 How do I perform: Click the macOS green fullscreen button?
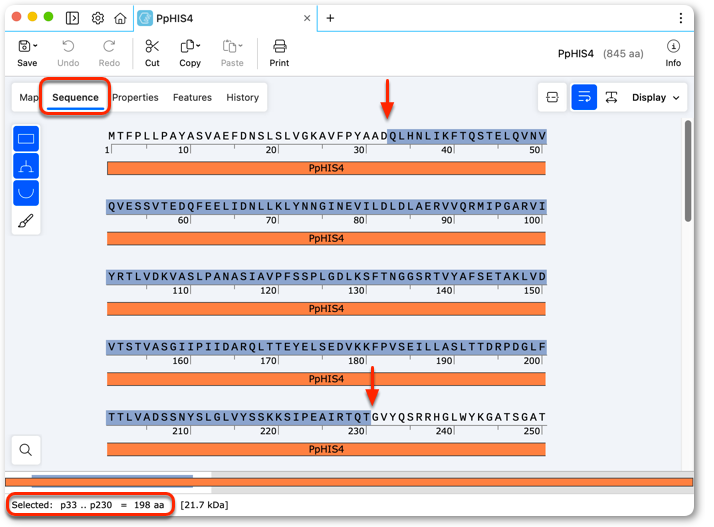(48, 17)
